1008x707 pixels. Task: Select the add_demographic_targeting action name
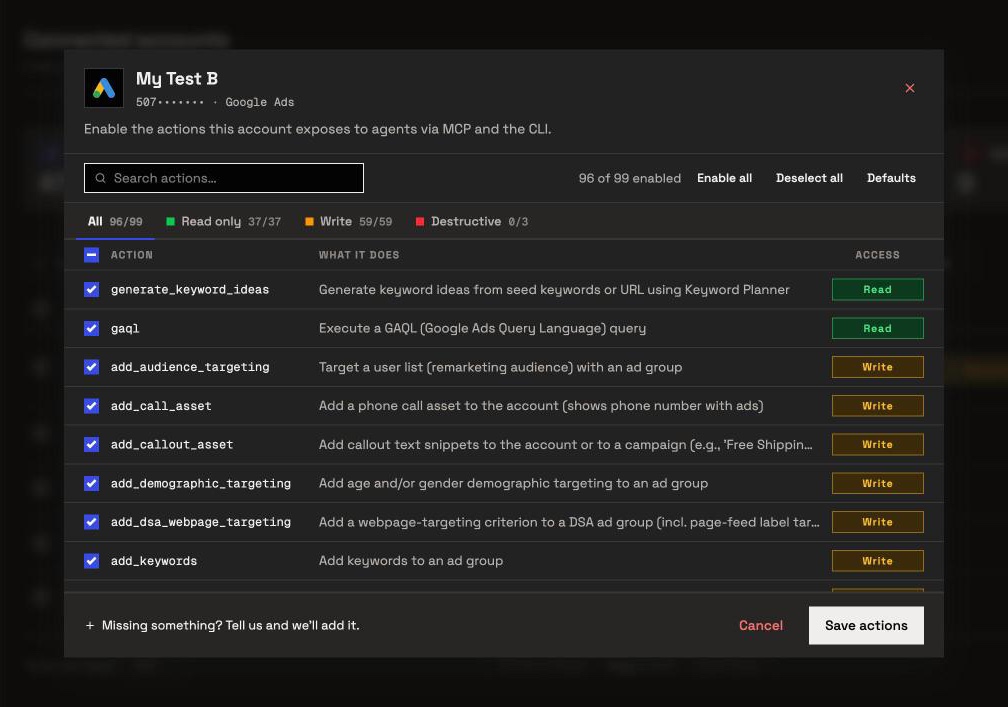pyautogui.click(x=201, y=483)
